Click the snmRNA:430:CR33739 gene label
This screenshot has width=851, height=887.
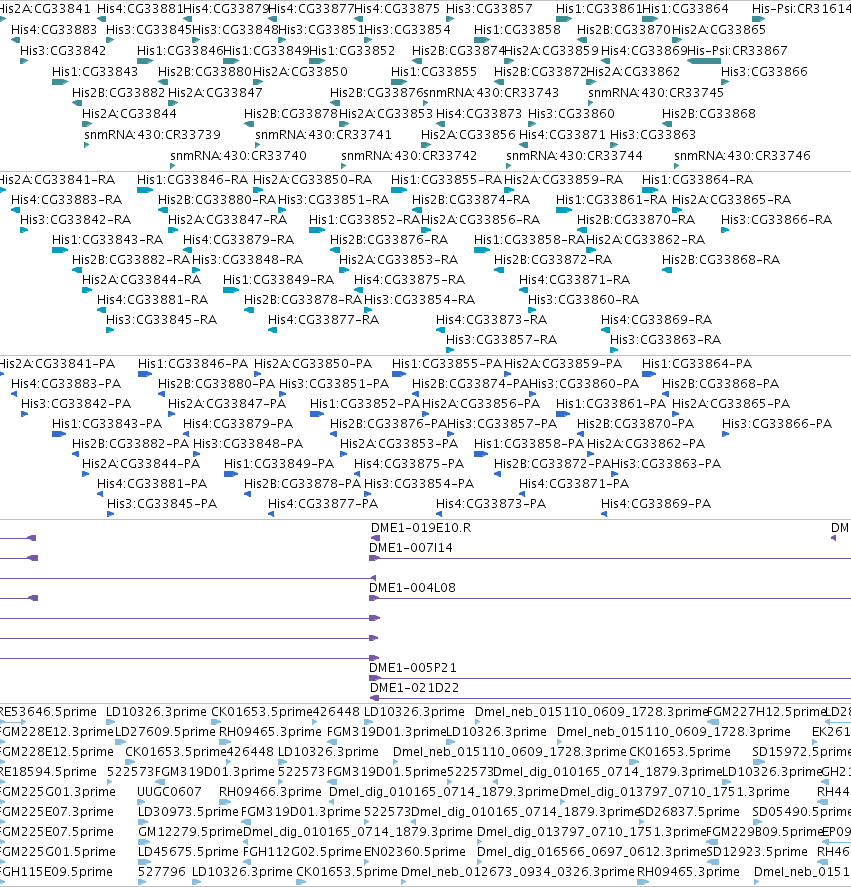pyautogui.click(x=152, y=135)
